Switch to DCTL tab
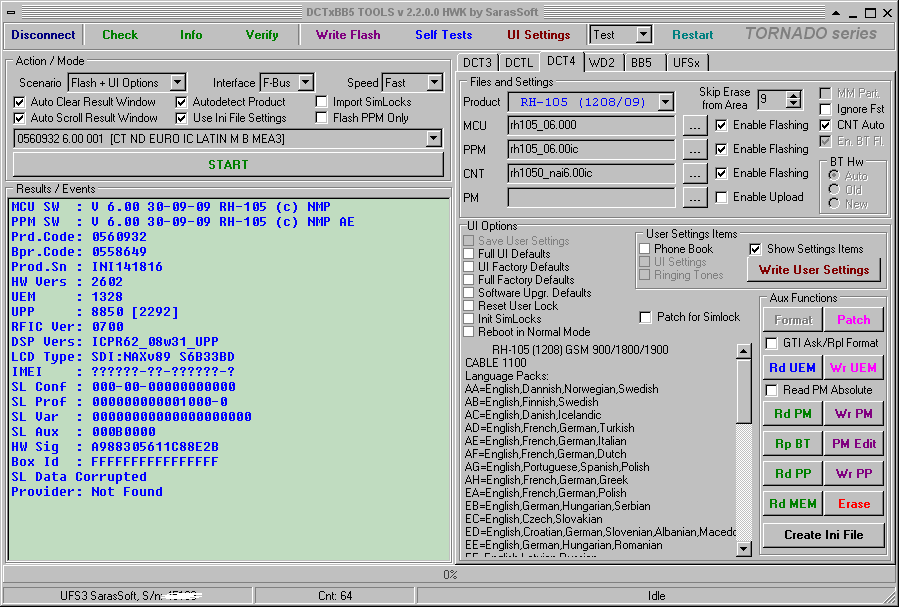This screenshot has width=899, height=607. 519,62
